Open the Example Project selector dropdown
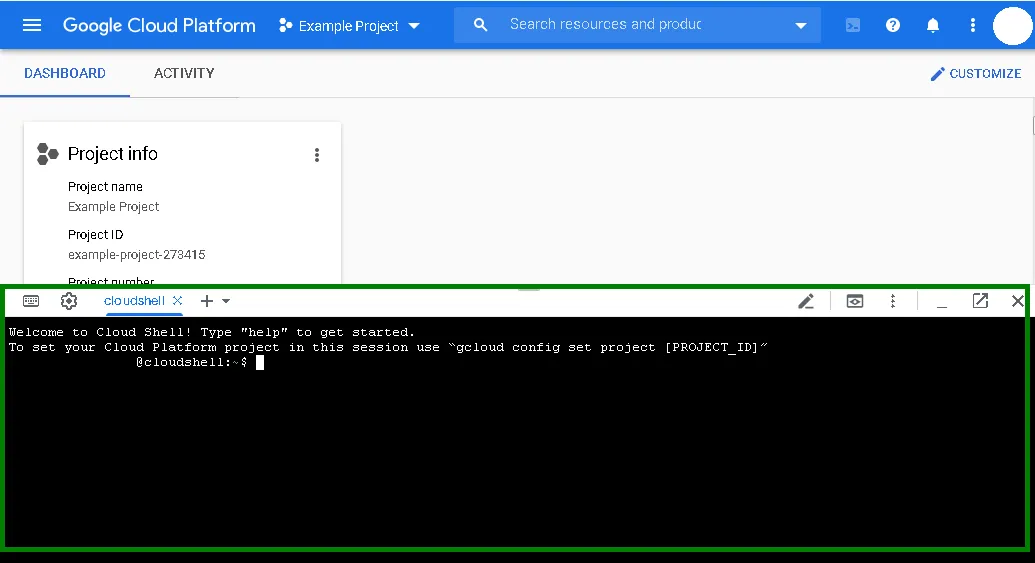 tap(349, 26)
